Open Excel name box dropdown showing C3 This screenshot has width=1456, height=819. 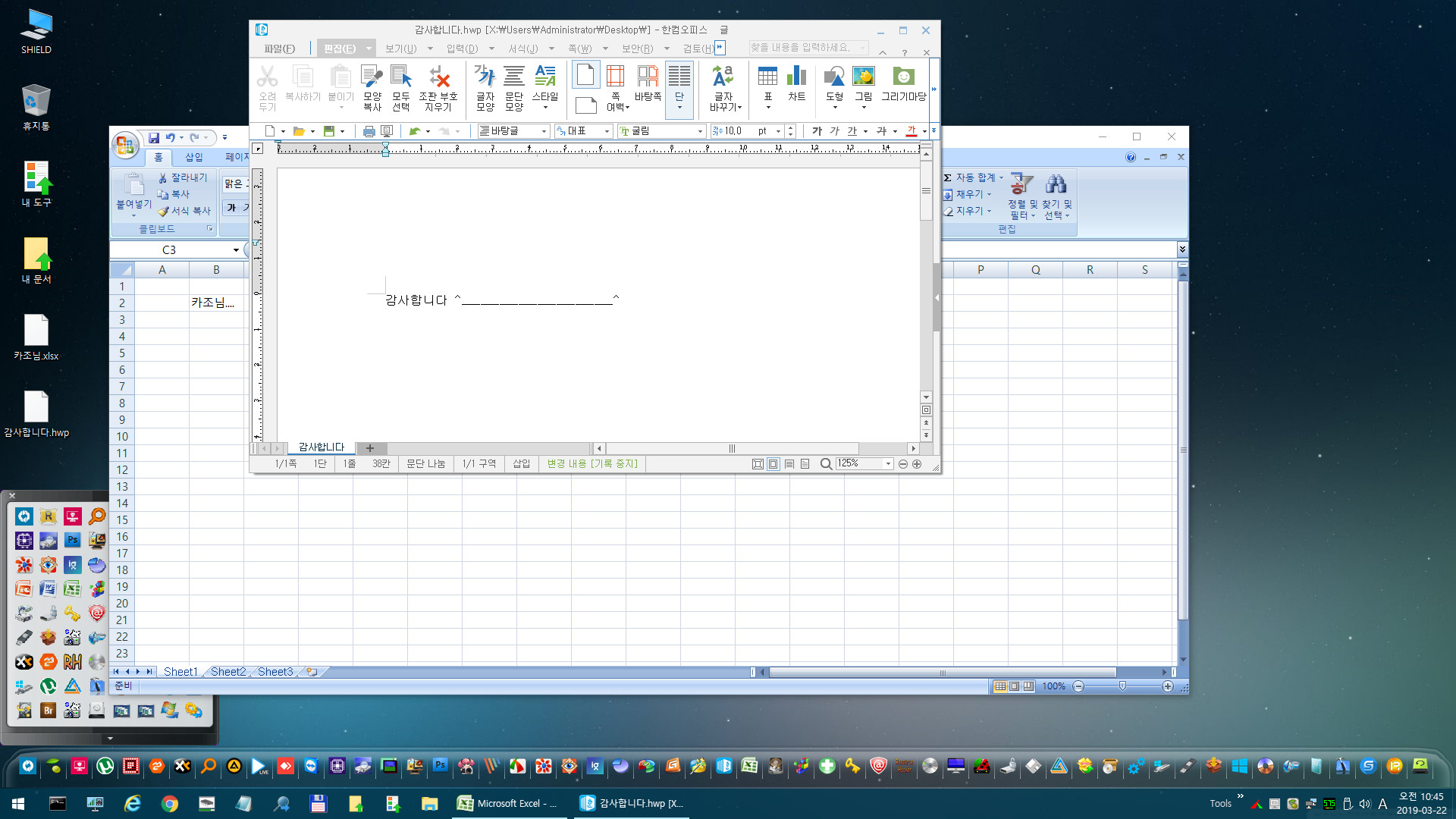coord(236,250)
